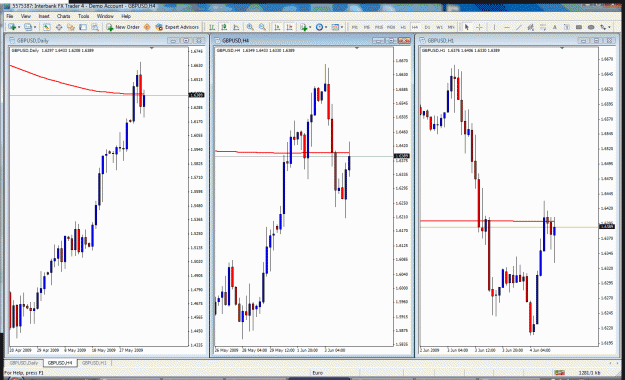Draw a horizontal line tool
The image size is (625, 380).
click(507, 27)
